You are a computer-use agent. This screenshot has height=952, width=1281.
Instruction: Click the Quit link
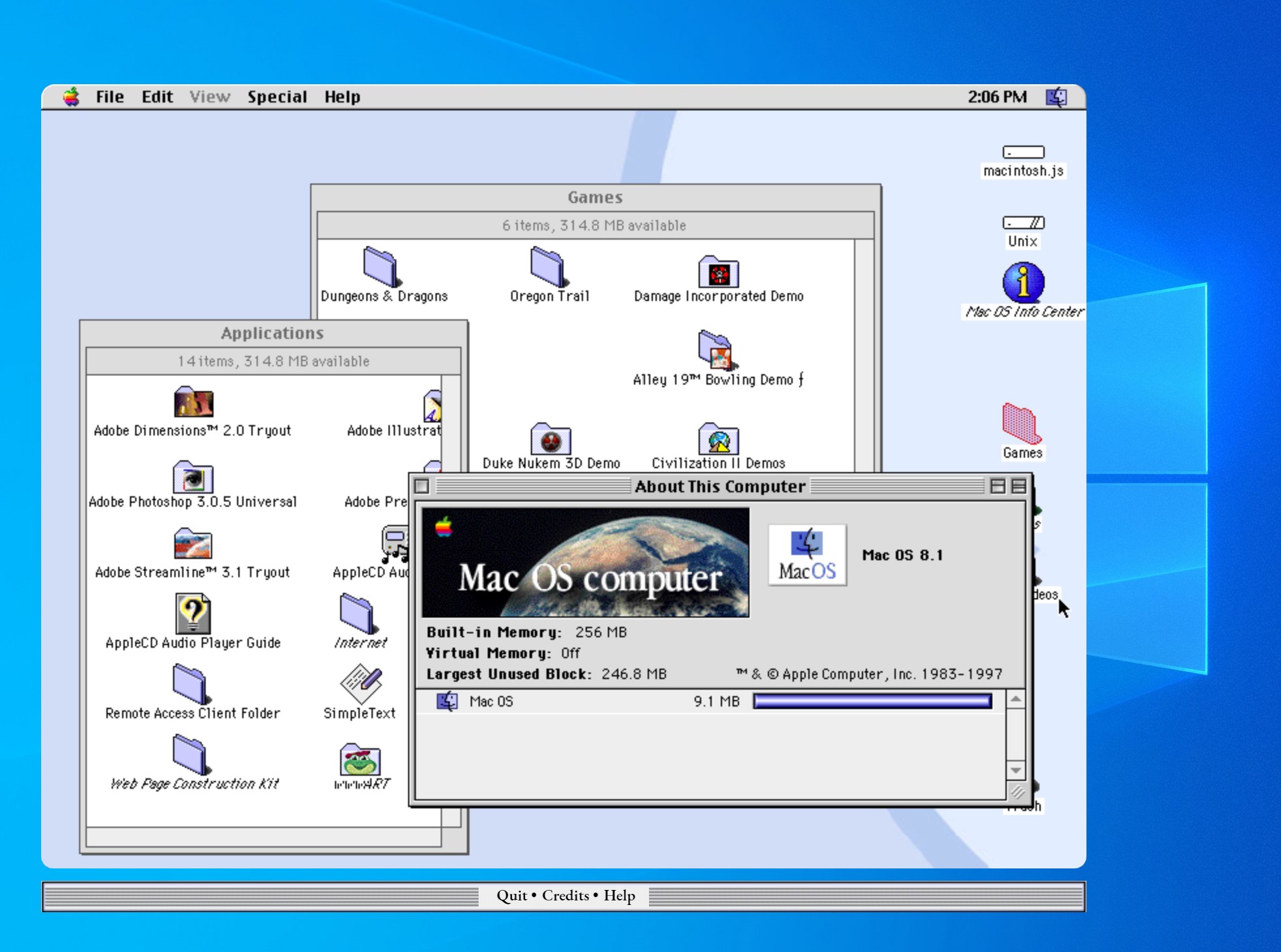[x=511, y=895]
